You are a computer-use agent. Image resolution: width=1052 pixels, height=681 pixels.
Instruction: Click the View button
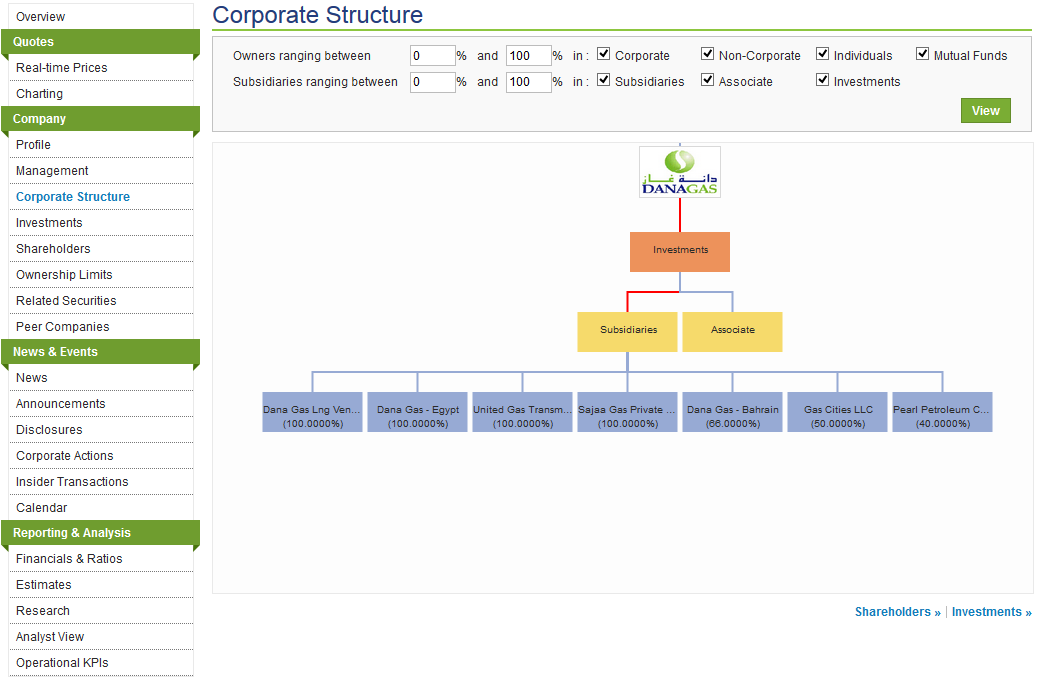coord(986,111)
